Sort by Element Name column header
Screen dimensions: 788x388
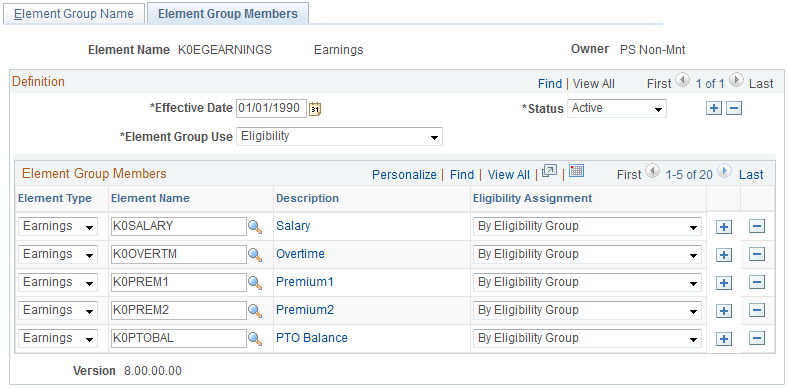pos(150,198)
